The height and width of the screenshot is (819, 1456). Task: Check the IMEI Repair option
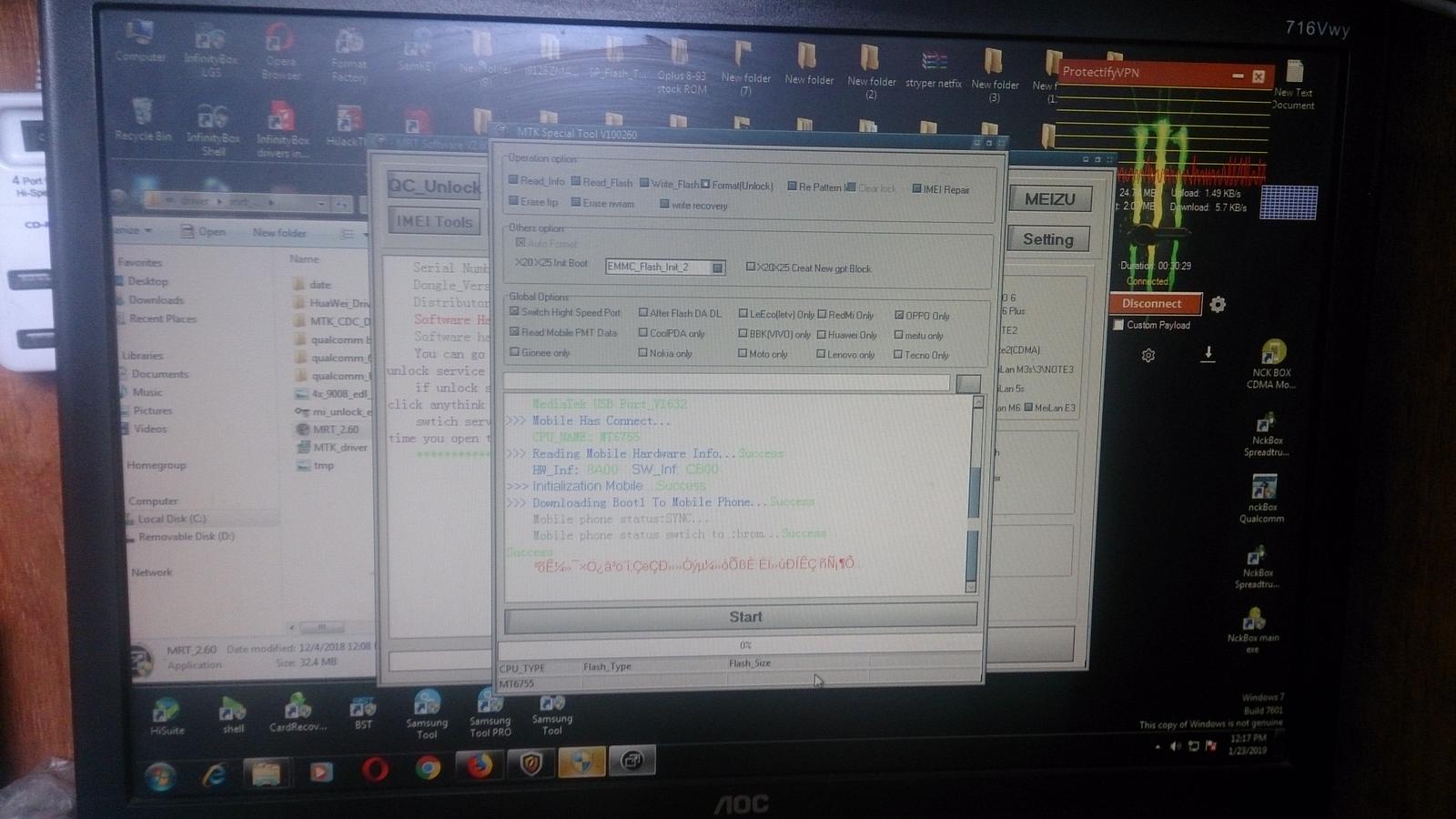[916, 188]
